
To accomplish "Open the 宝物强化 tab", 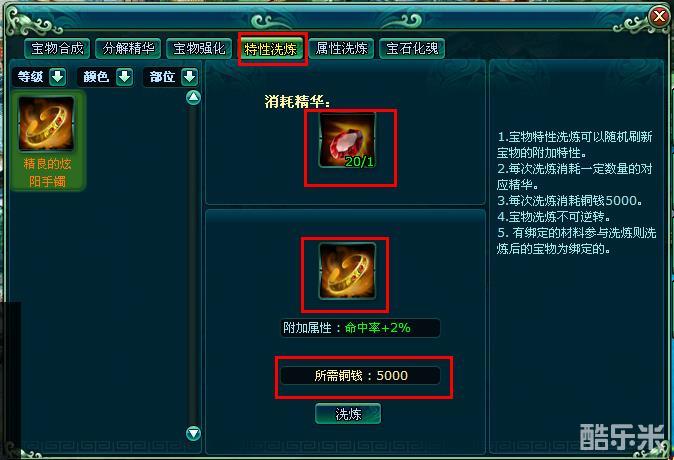I will click(x=199, y=48).
